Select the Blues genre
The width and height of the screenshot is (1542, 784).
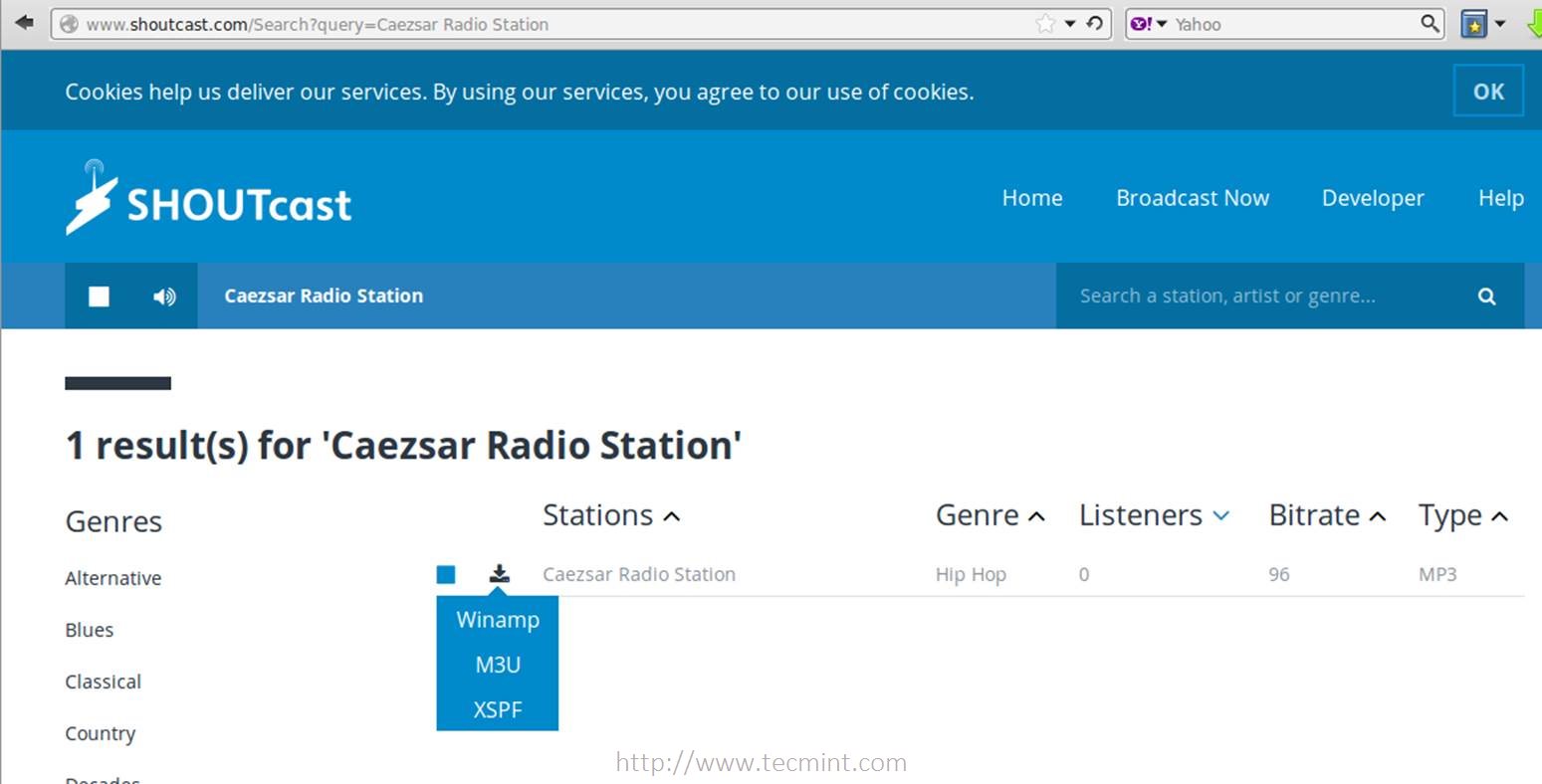[90, 630]
